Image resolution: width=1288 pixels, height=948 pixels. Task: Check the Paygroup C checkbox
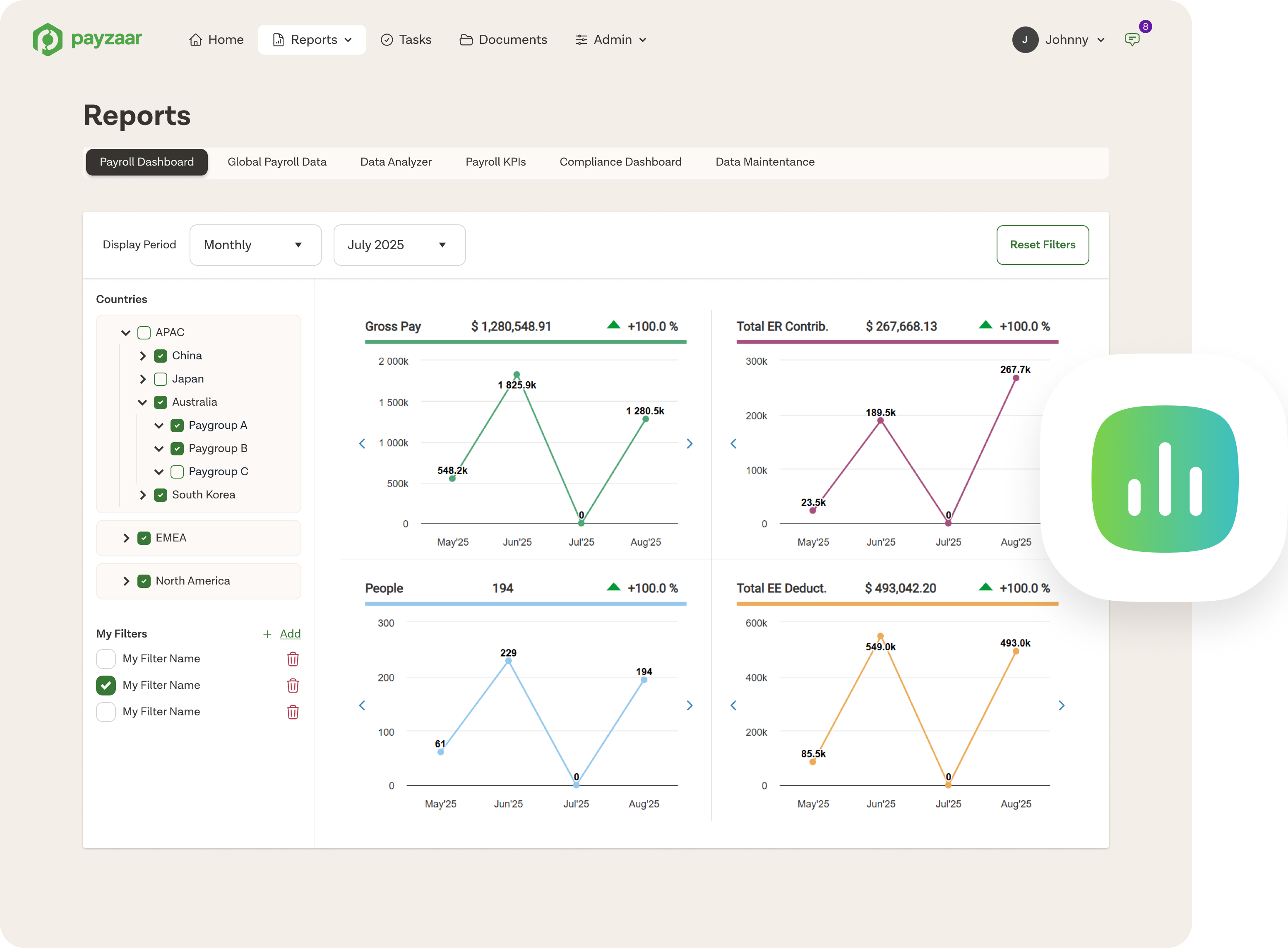(177, 472)
